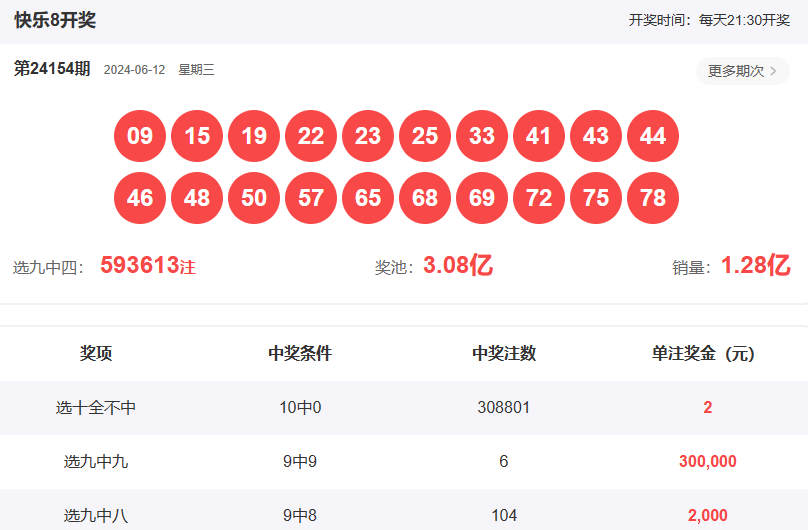
Task: Choose the red ball numbered 78
Action: [x=653, y=198]
